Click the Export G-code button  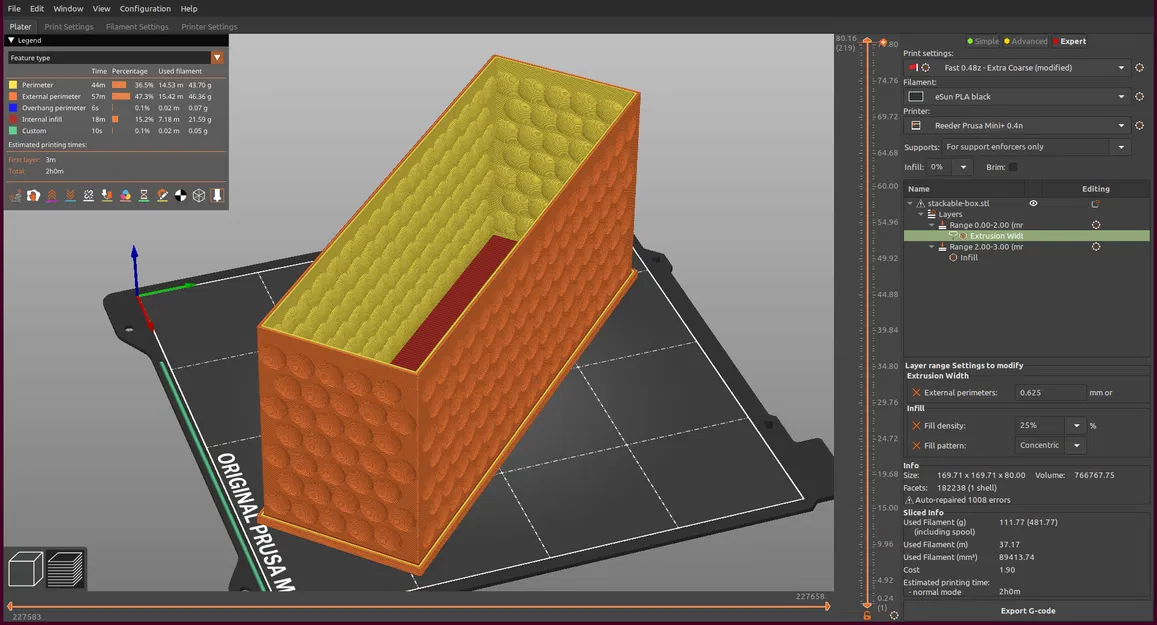[1027, 611]
